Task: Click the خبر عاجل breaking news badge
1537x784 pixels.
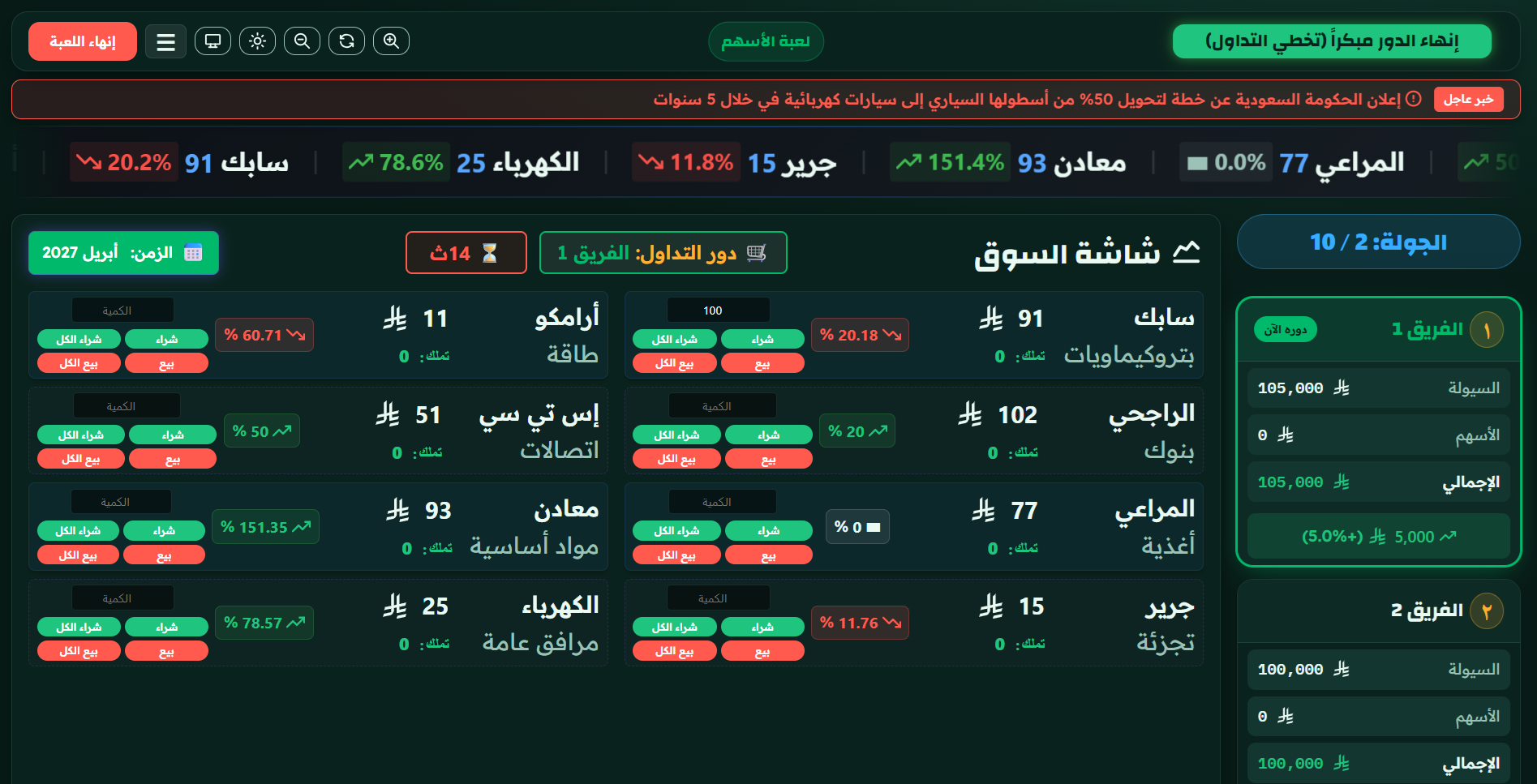Action: click(x=1468, y=99)
